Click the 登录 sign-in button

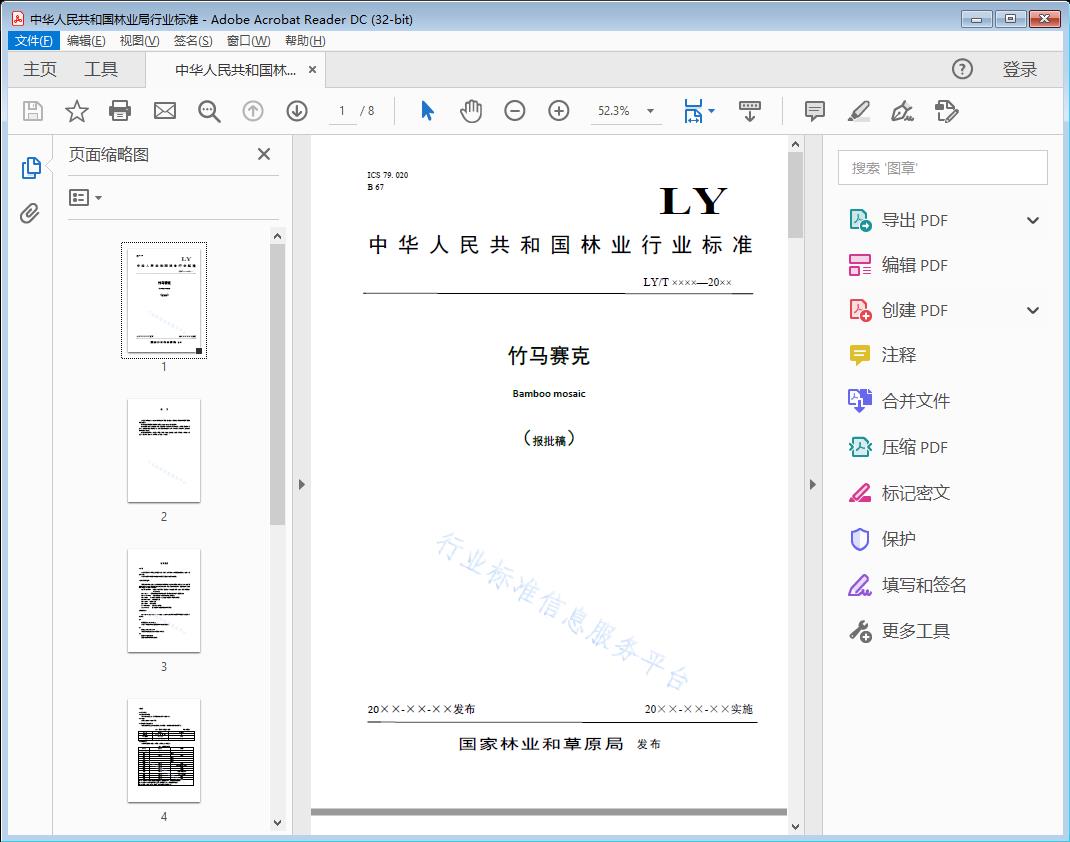pos(1019,69)
